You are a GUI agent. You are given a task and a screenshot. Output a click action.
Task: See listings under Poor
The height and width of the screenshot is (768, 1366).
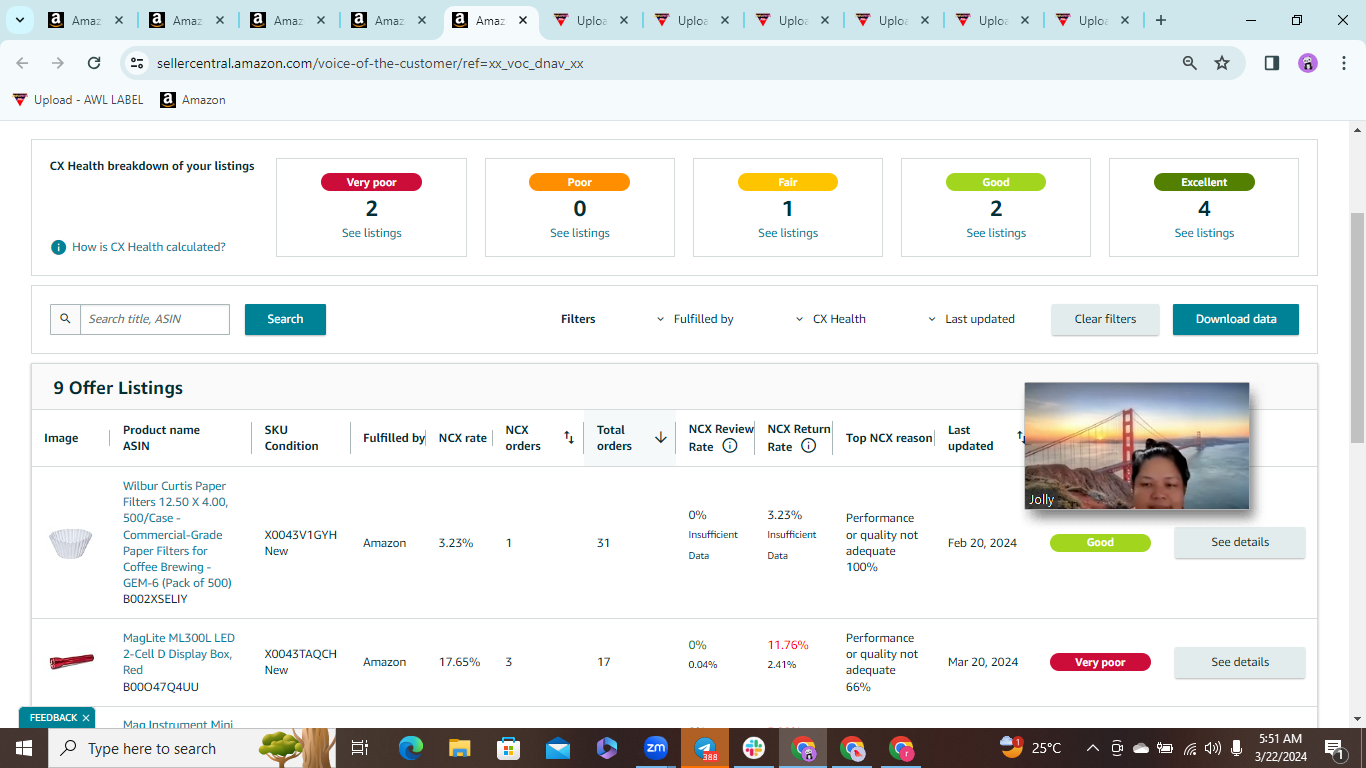tap(580, 233)
